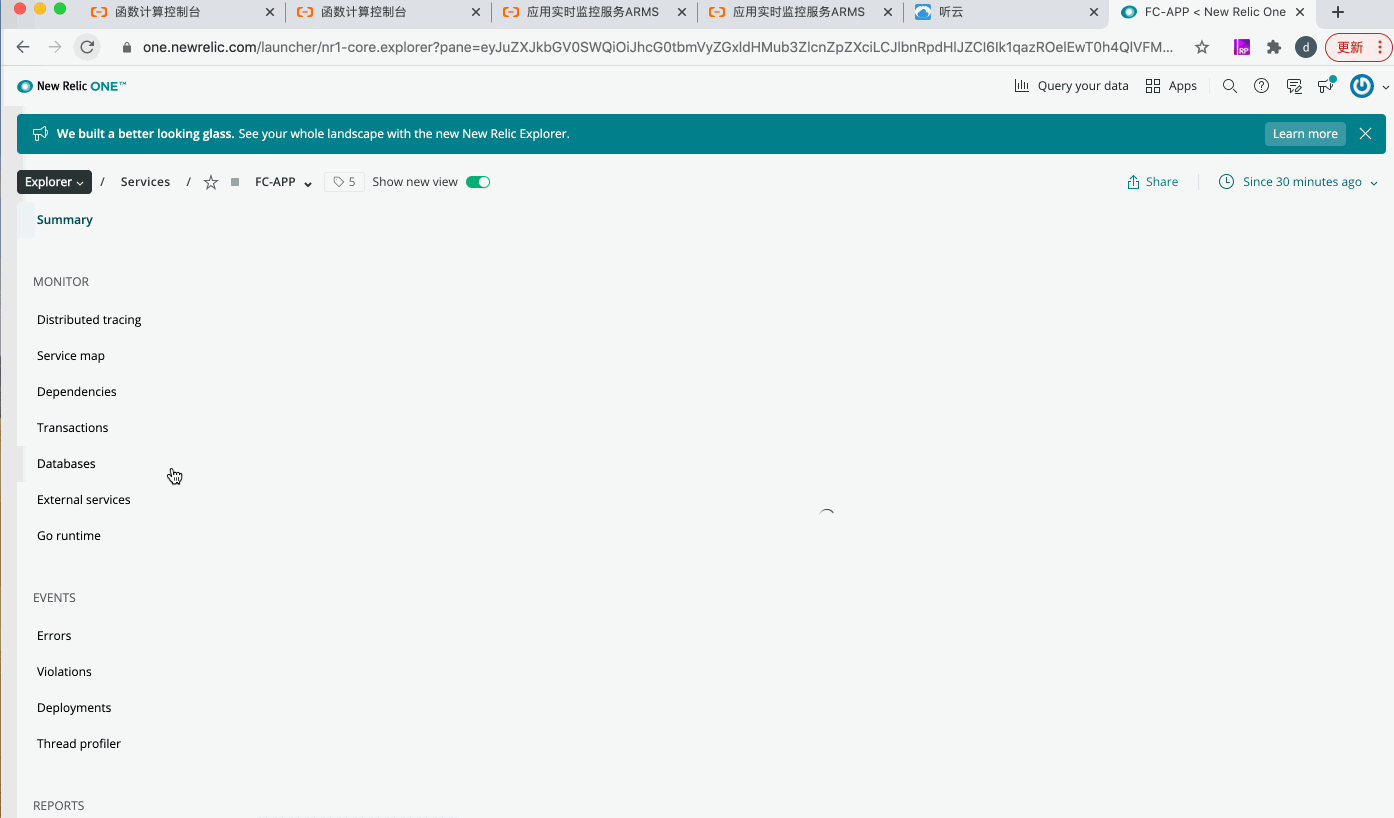Open a new browser tab with plus

1338,12
